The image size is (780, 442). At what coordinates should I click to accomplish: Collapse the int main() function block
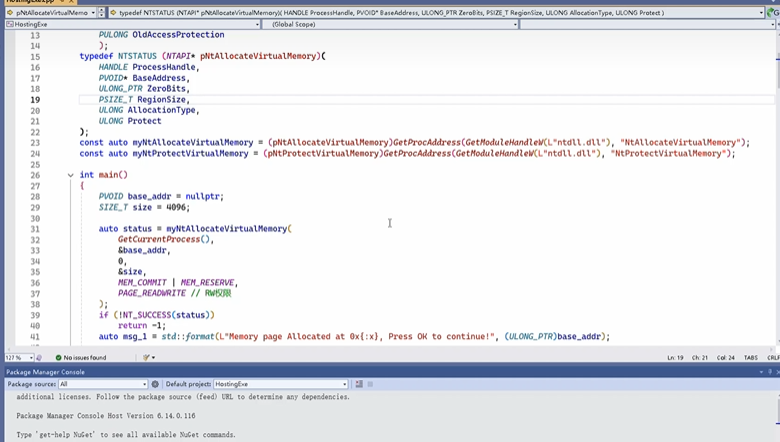pos(70,175)
